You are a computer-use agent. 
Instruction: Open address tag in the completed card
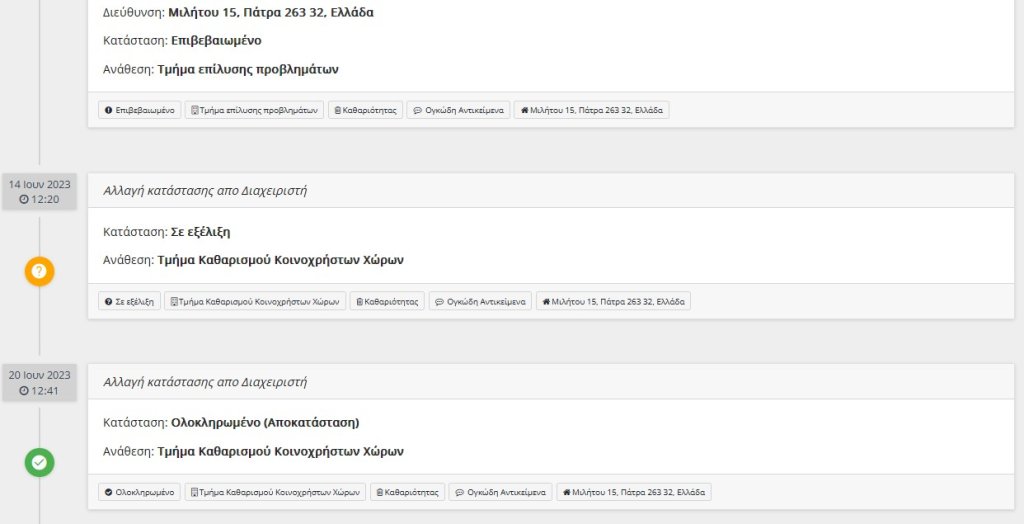pyautogui.click(x=634, y=492)
